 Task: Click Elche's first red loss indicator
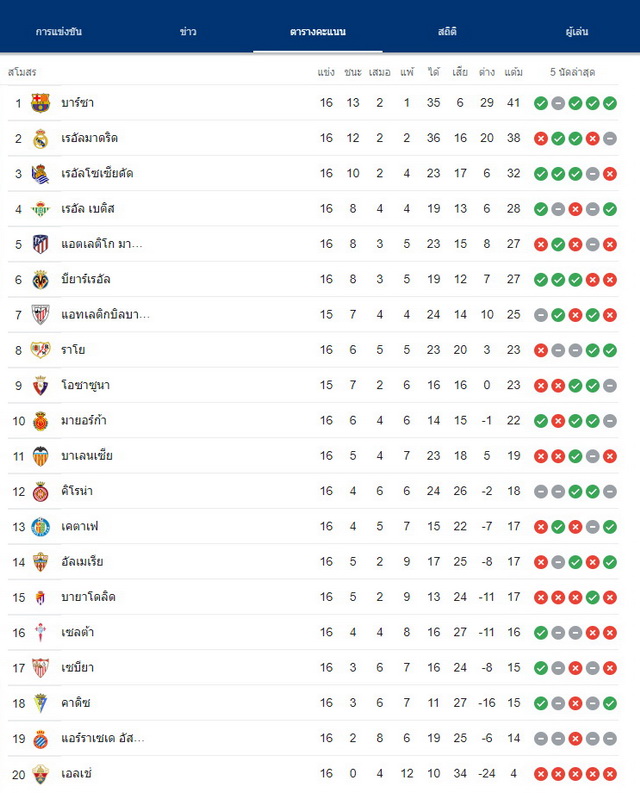point(541,774)
